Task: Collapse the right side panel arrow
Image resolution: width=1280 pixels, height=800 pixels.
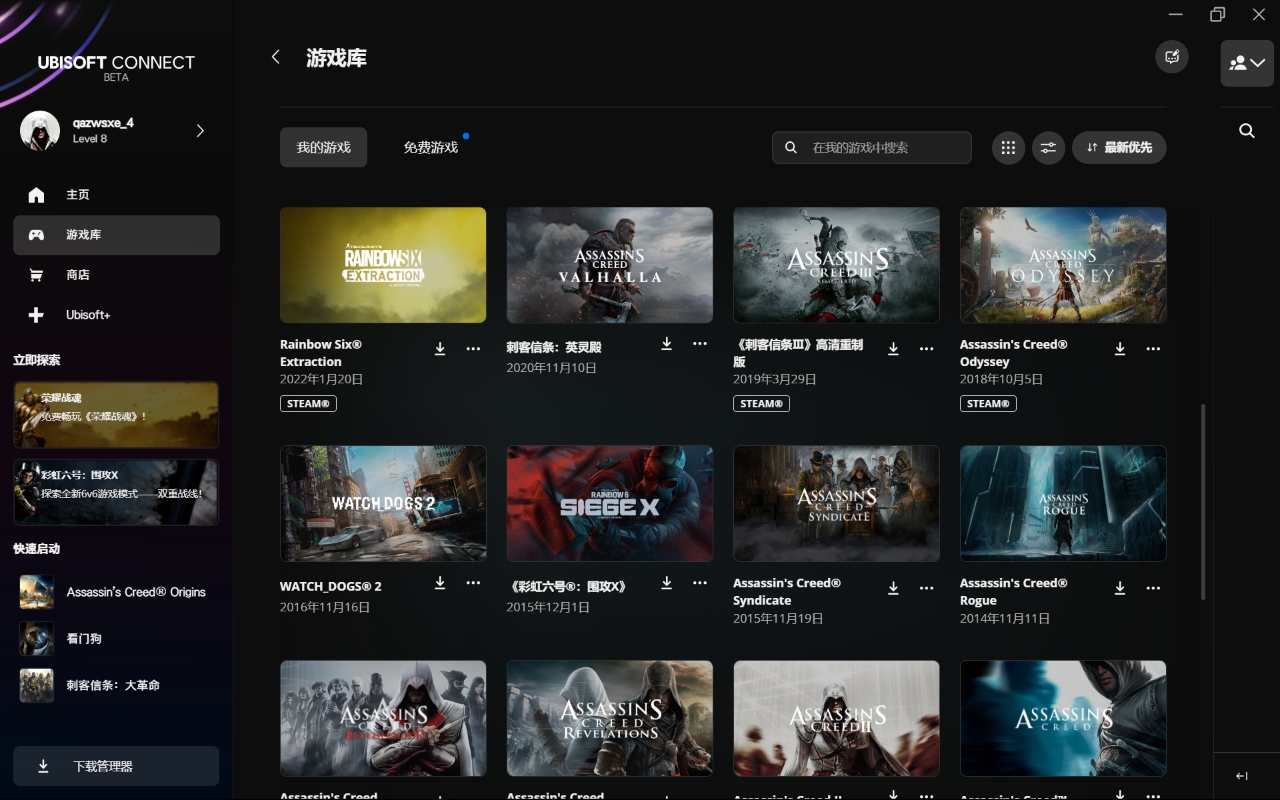Action: tap(1242, 776)
